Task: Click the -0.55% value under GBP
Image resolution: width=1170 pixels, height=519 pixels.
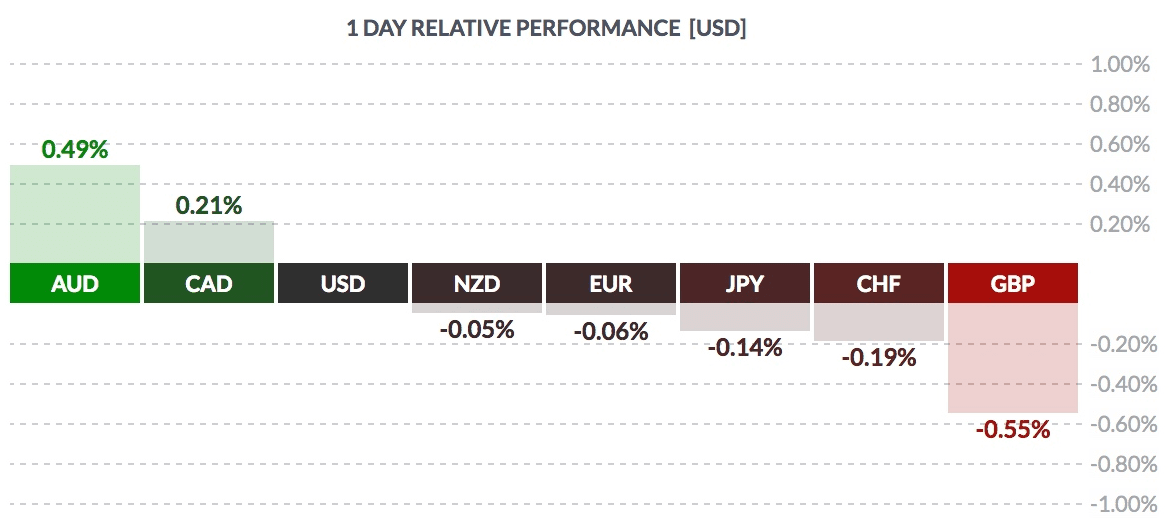Action: coord(1013,430)
